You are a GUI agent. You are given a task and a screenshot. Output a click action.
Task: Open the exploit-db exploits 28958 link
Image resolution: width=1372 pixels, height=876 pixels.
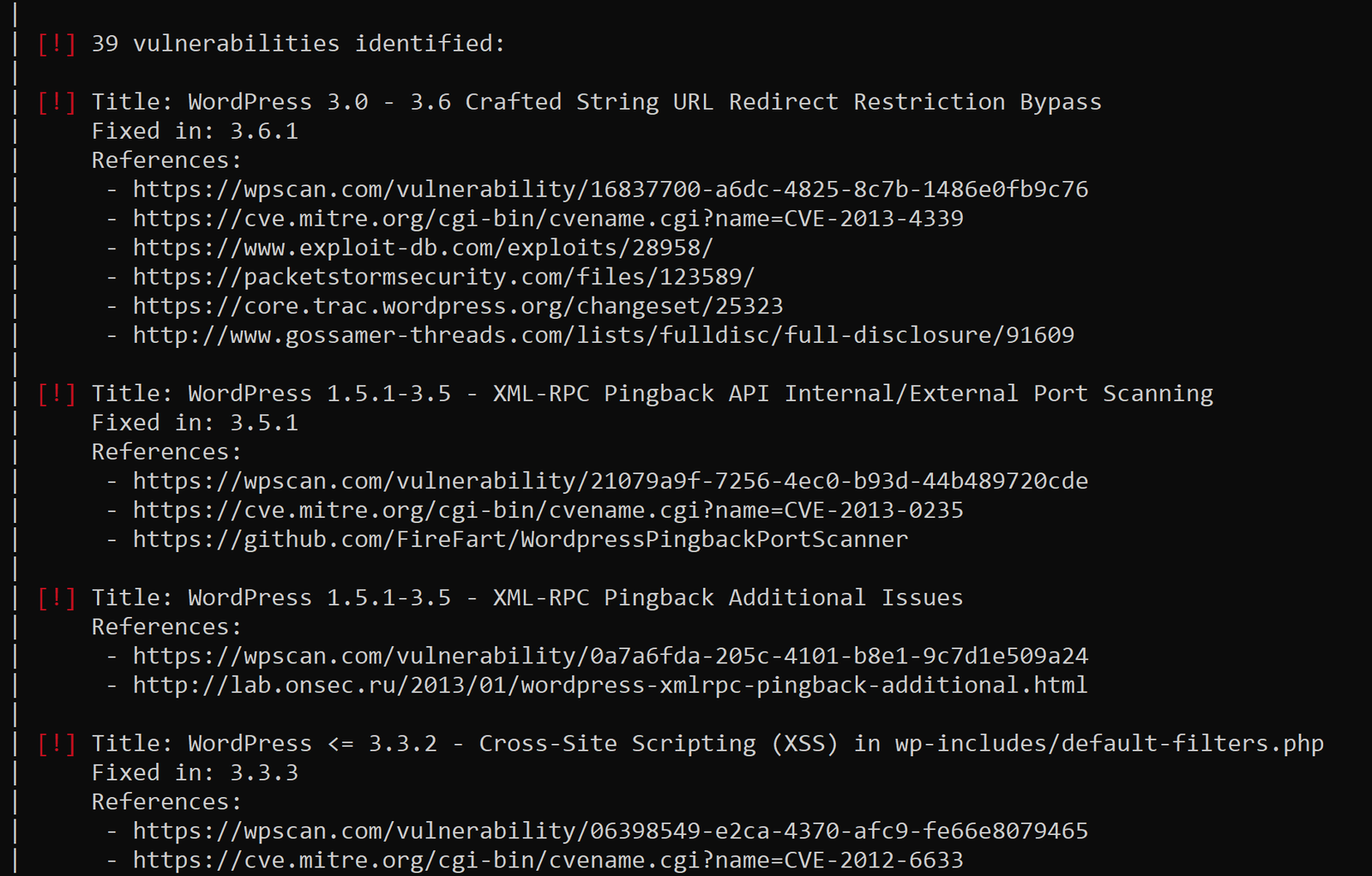(x=423, y=247)
